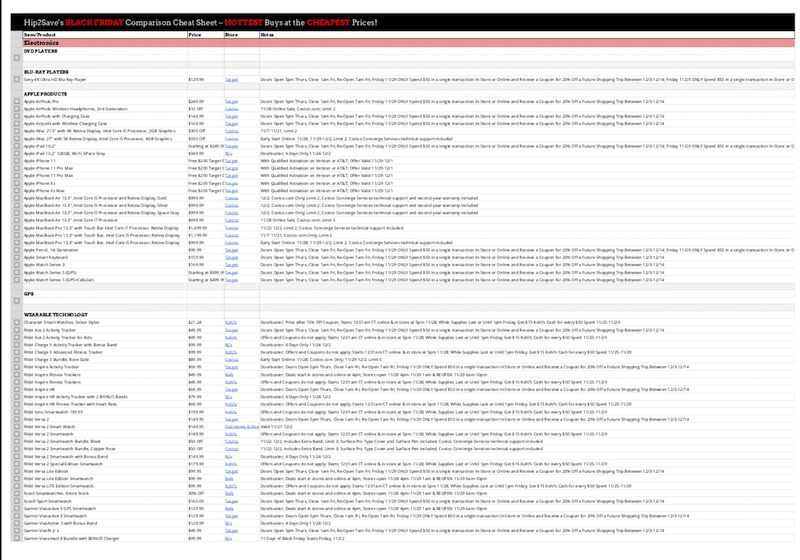Screen dimensions: 800x560
Task: Select the Price column header
Action: (x=206, y=35)
